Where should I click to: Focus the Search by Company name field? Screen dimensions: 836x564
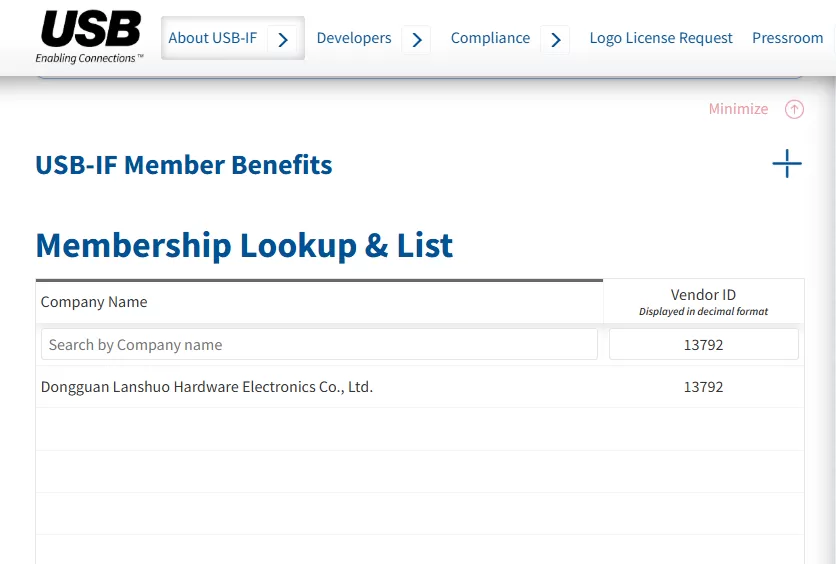[x=319, y=345]
